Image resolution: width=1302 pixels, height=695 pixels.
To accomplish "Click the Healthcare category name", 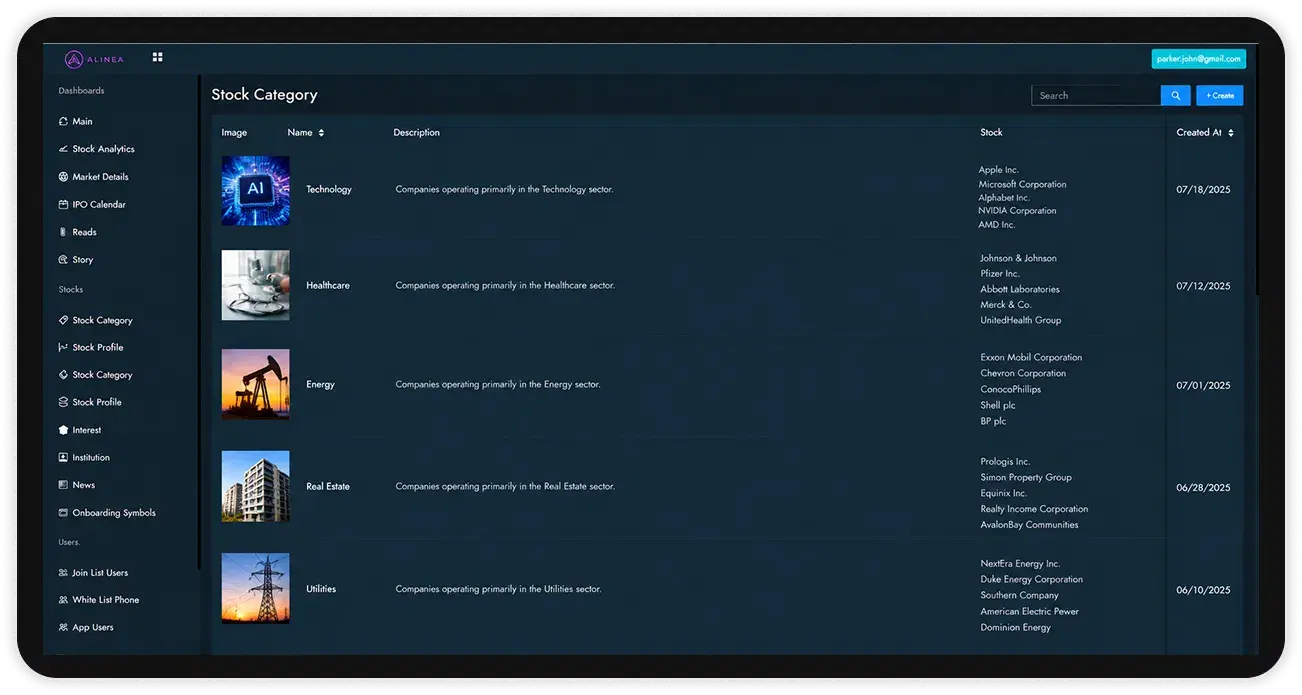I will (328, 285).
